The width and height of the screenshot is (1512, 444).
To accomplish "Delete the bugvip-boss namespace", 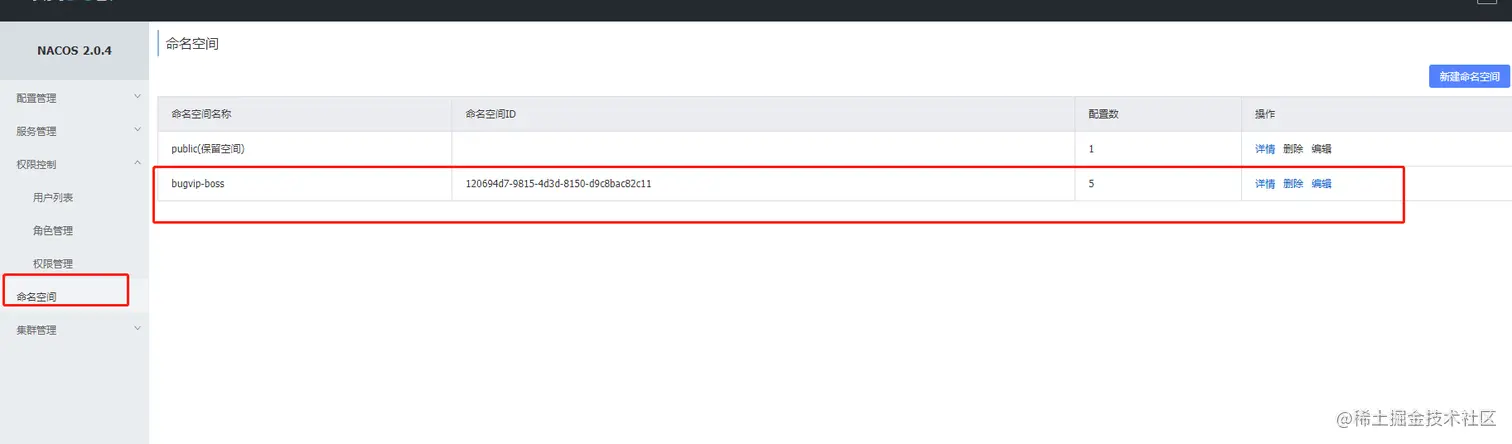I will [1293, 184].
